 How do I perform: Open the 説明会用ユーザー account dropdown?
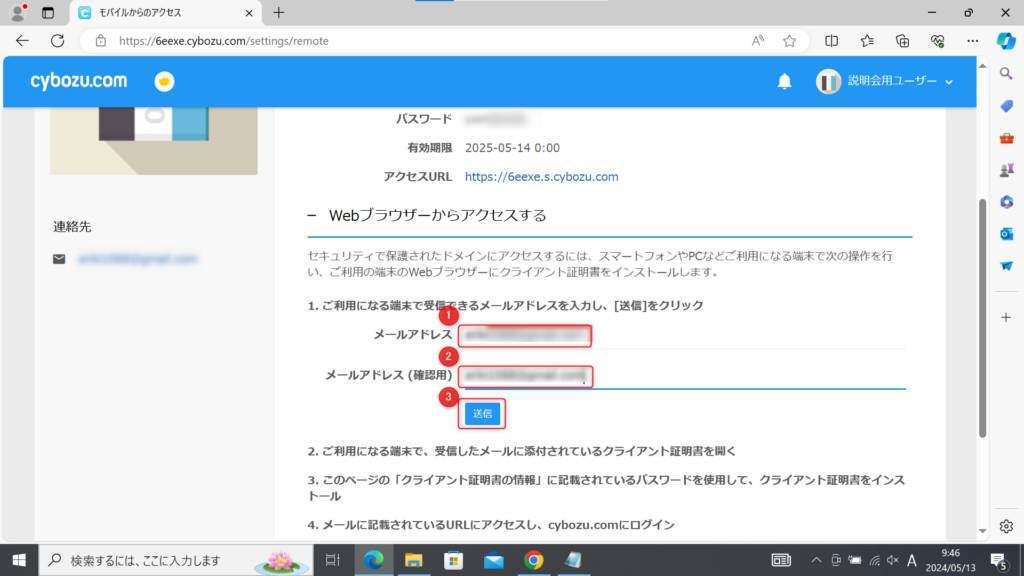point(884,81)
